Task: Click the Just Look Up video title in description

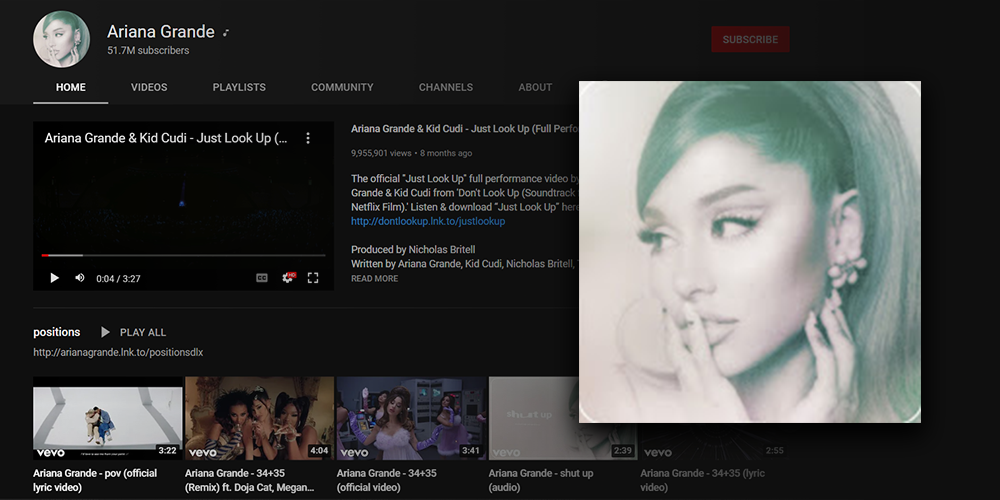Action: 464,129
